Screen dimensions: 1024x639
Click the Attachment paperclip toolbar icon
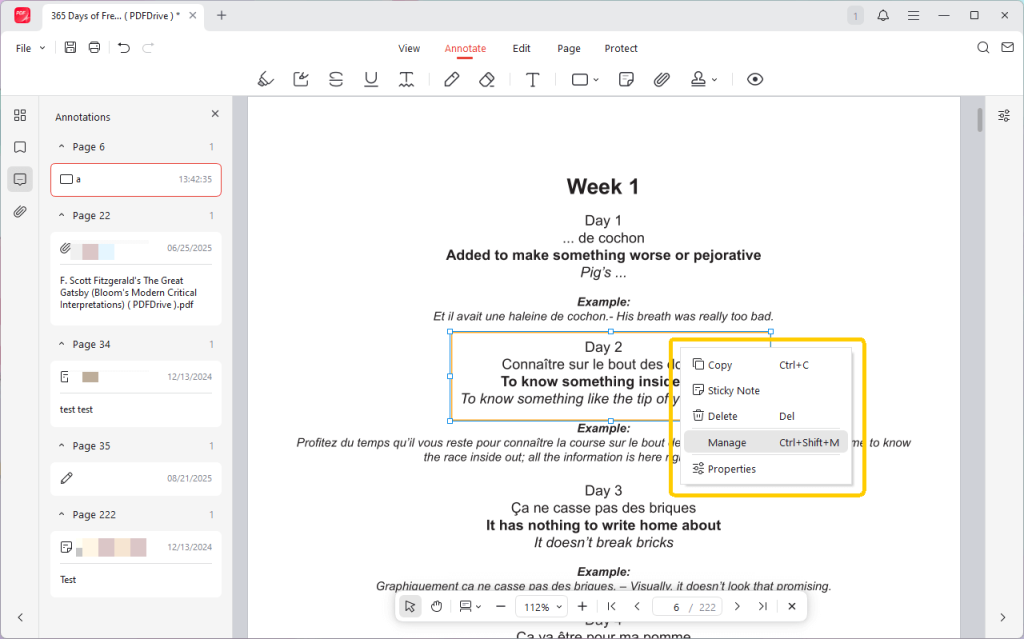tap(661, 79)
